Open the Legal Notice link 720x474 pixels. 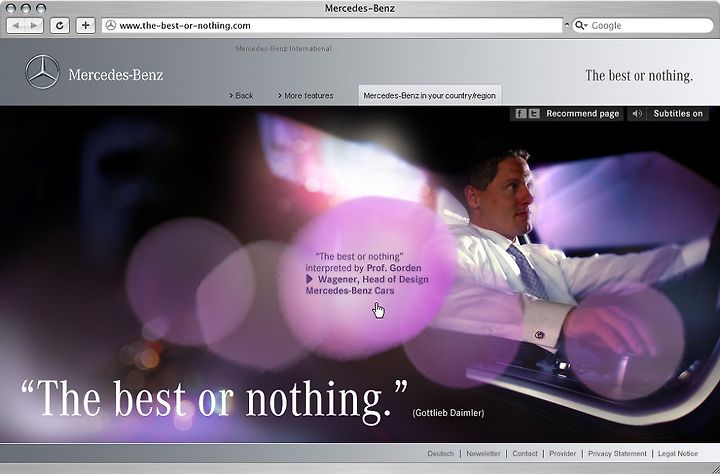(x=678, y=453)
